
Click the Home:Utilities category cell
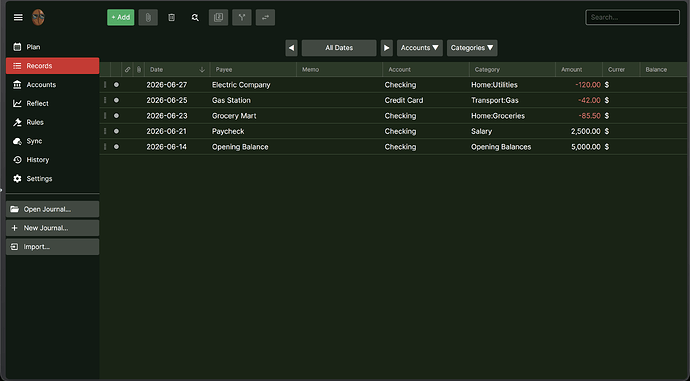point(512,85)
